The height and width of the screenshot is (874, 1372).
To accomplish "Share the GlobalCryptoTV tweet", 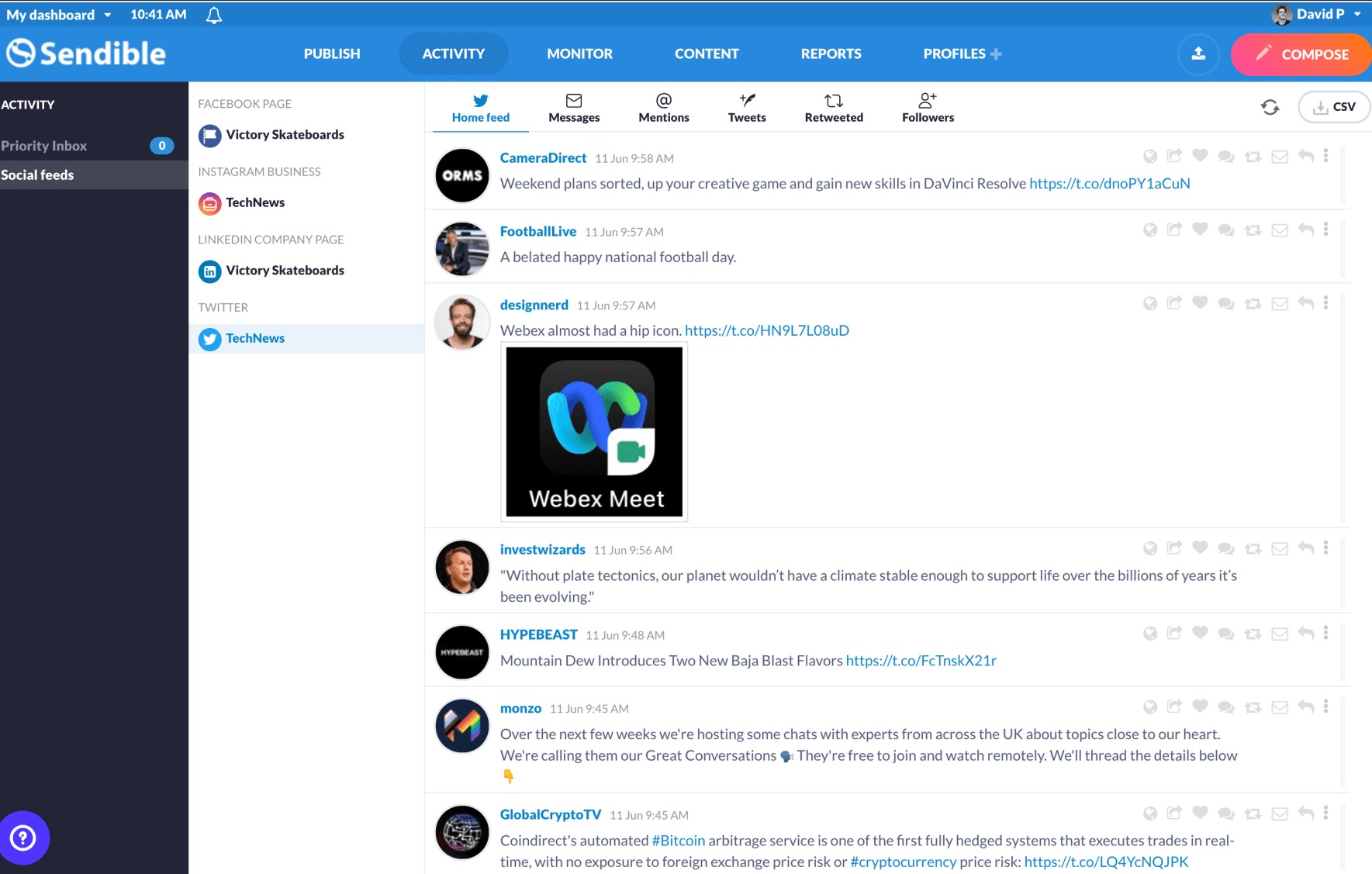I will tap(1174, 813).
